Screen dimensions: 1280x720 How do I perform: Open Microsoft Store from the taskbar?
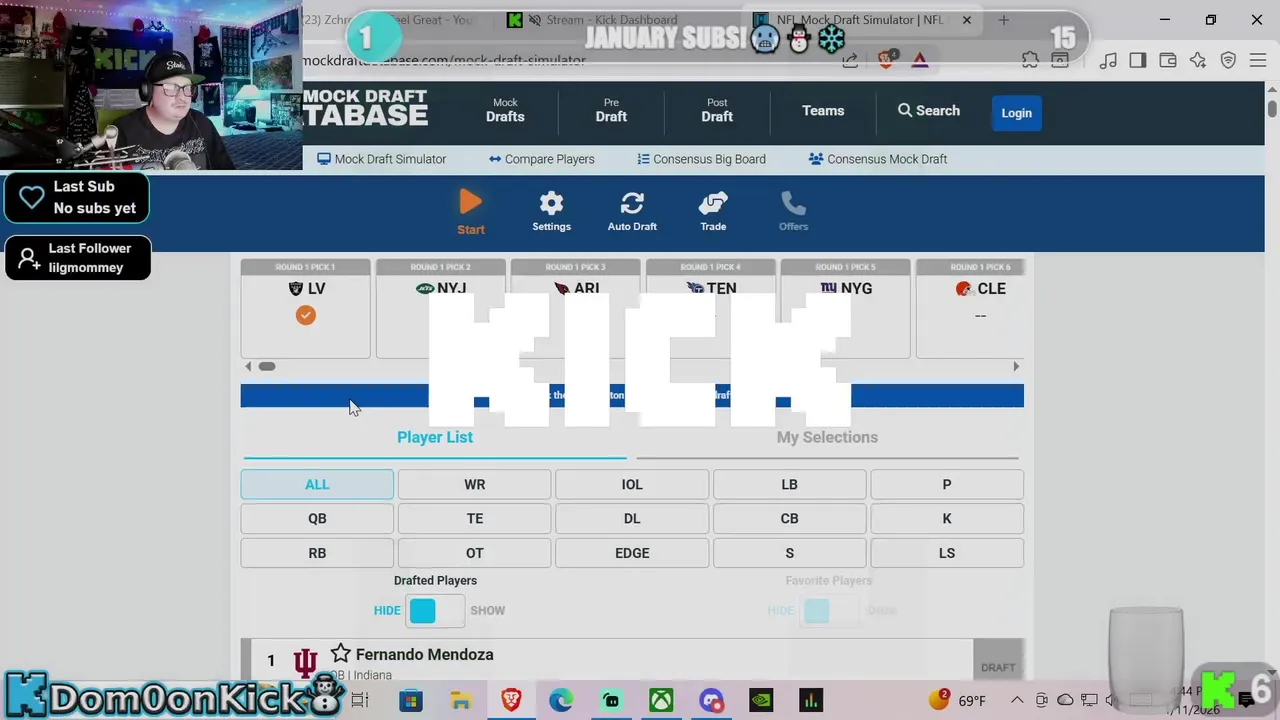411,700
